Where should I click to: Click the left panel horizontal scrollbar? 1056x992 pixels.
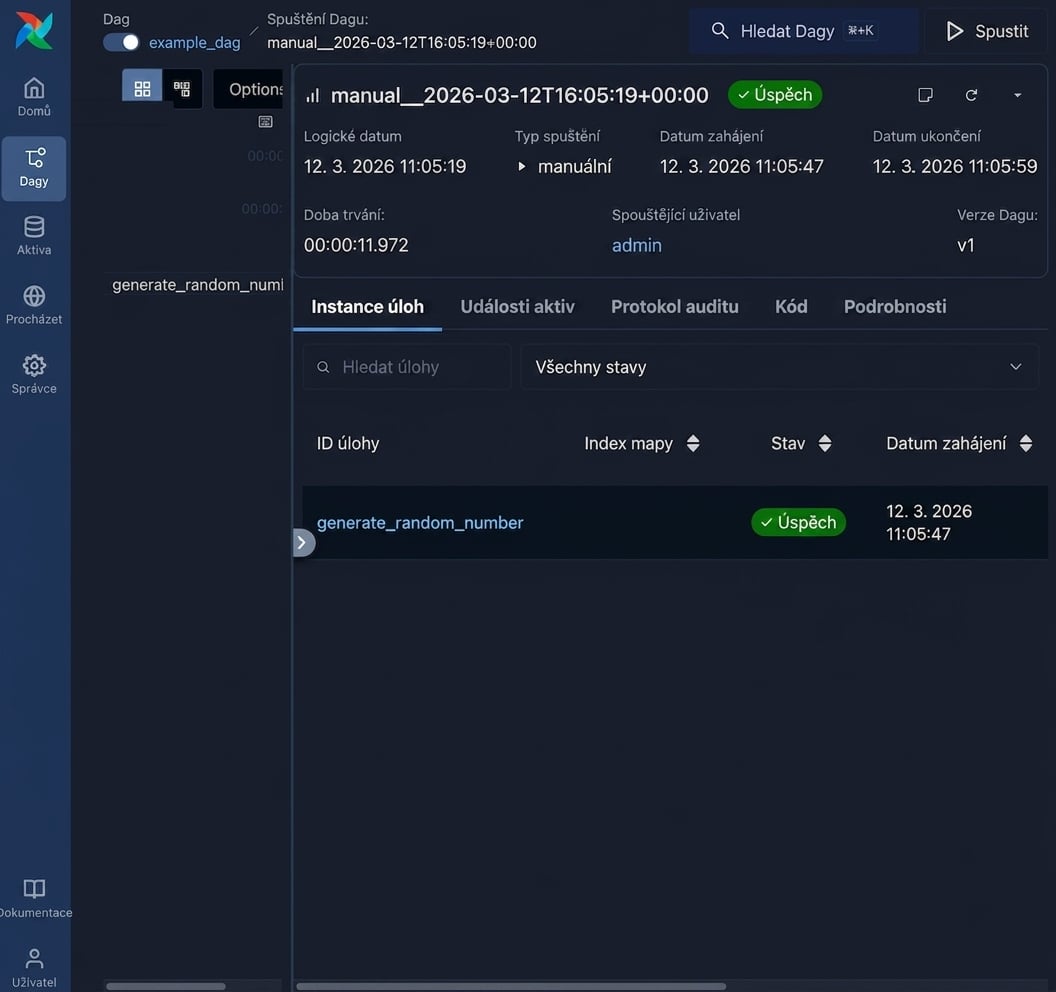click(x=166, y=986)
